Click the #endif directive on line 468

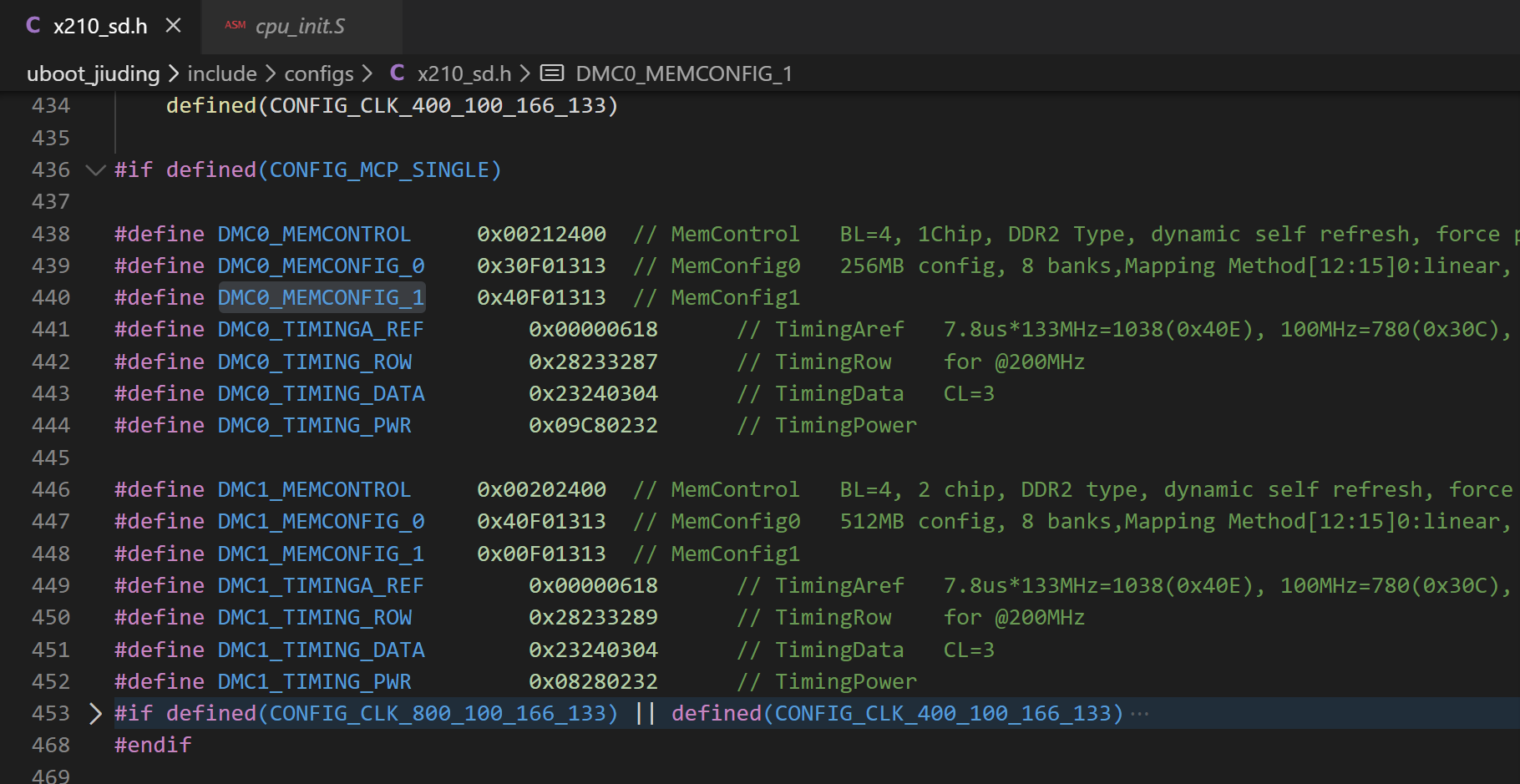pyautogui.click(x=153, y=746)
